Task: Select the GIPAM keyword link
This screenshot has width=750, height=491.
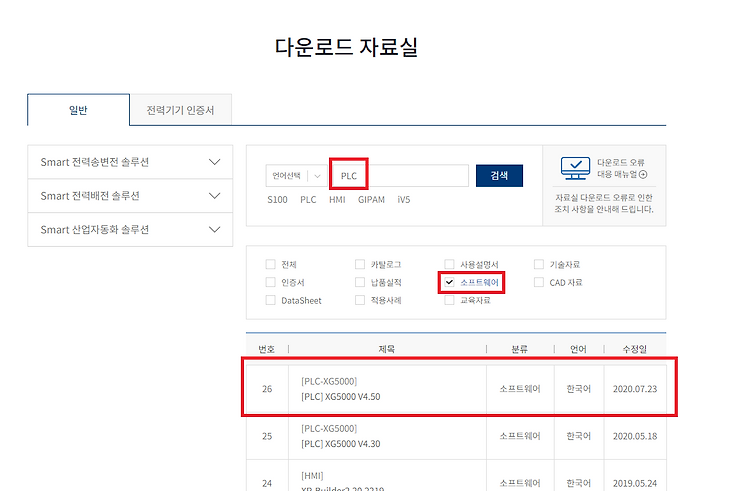Action: (371, 200)
